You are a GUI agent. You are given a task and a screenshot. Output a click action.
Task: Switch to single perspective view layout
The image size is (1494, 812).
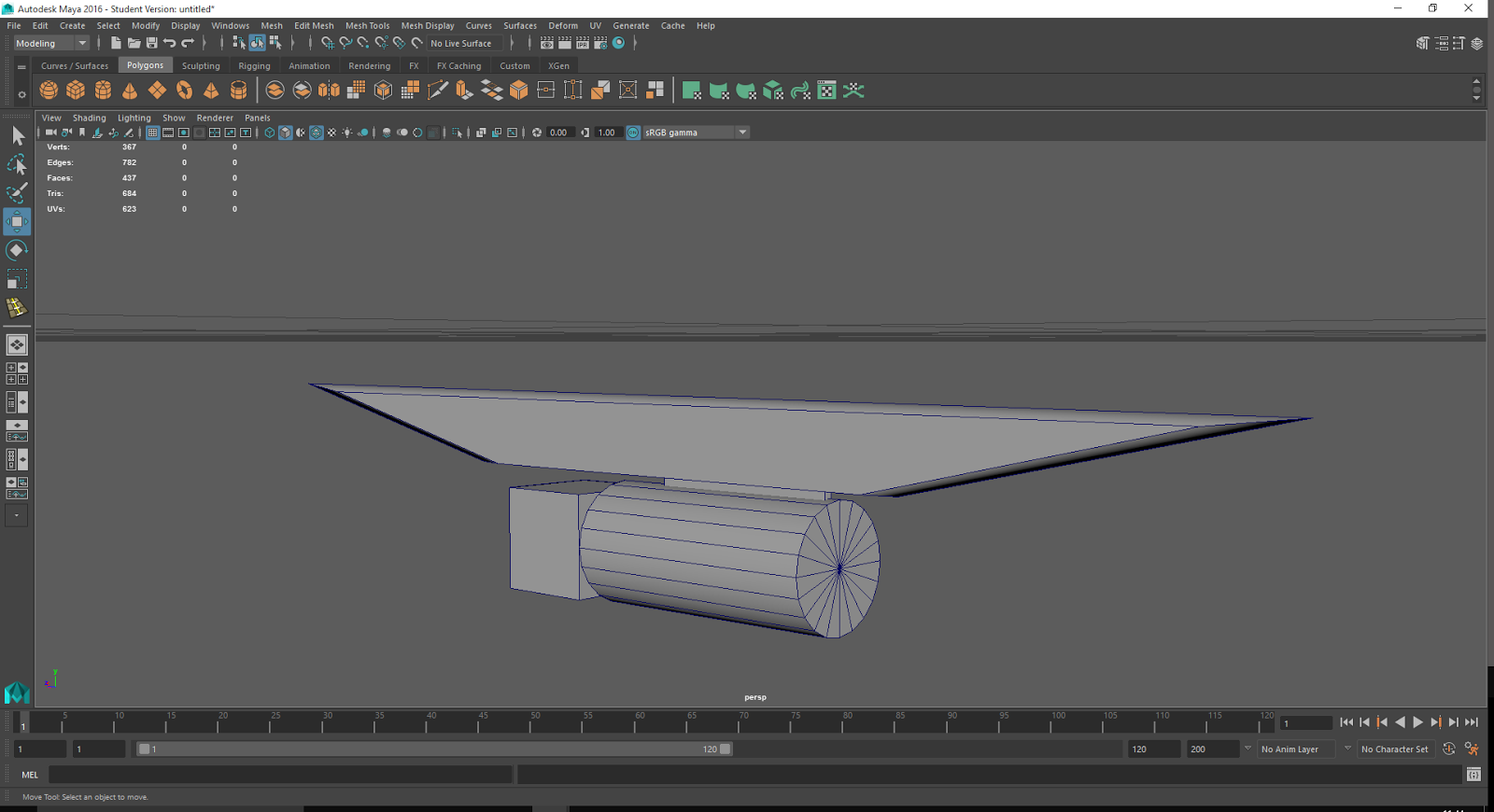(x=17, y=345)
